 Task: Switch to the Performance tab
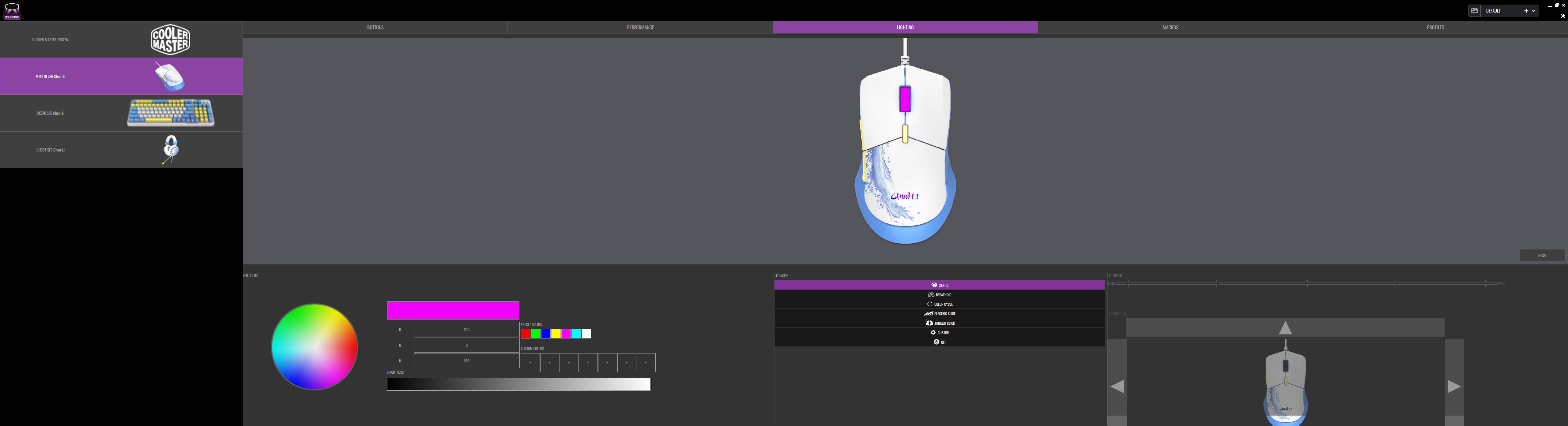click(x=640, y=27)
